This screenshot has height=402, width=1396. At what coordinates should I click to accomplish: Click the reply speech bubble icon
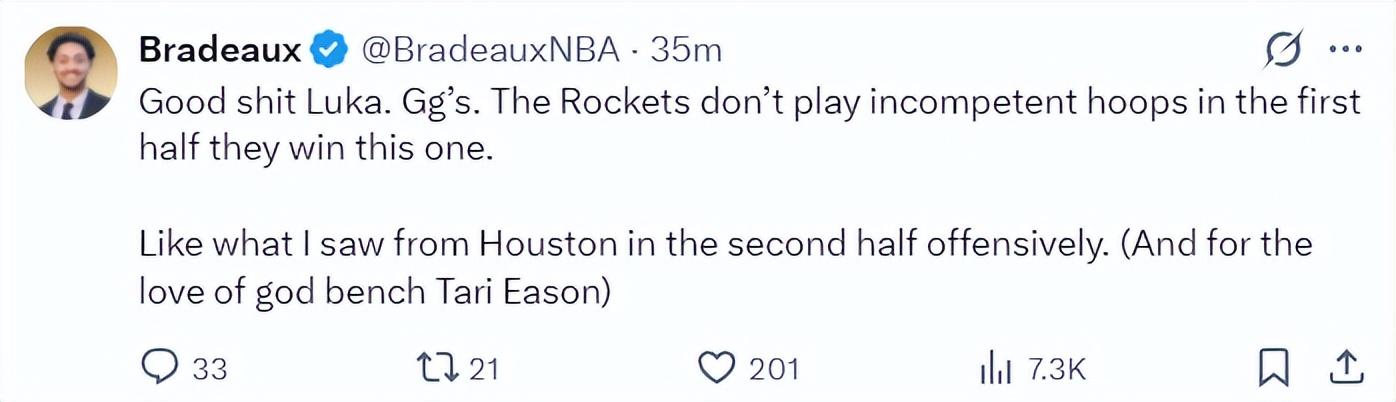coord(158,368)
